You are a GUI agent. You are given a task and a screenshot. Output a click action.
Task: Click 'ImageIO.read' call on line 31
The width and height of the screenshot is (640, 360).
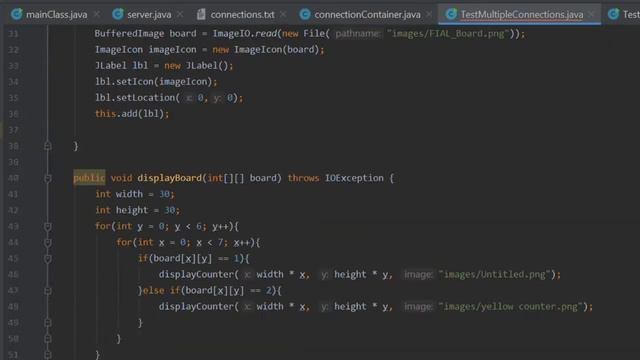coord(244,33)
